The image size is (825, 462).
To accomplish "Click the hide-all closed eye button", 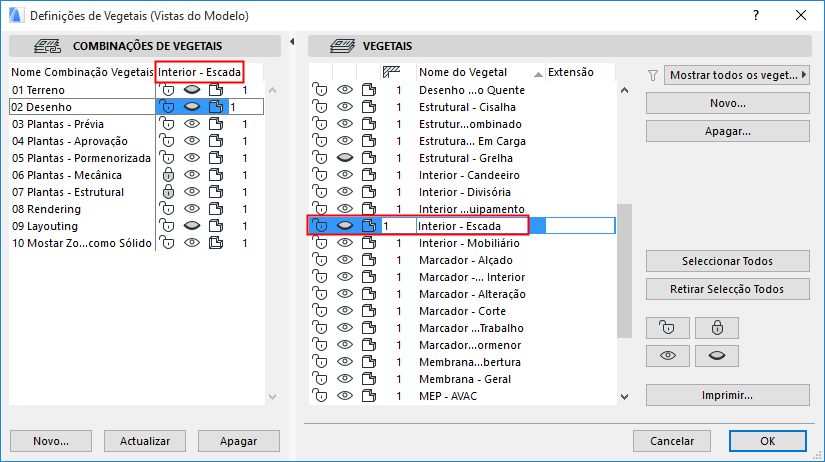I will click(x=716, y=355).
